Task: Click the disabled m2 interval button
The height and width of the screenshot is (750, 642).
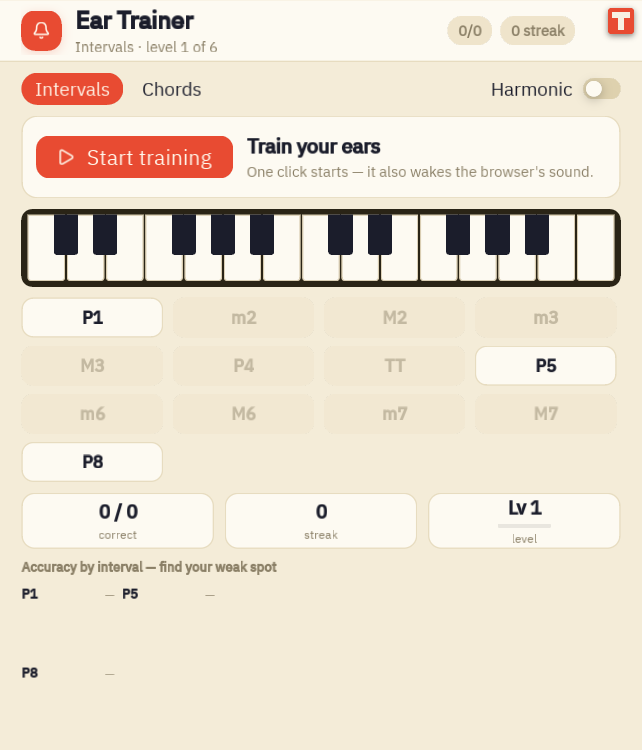Action: [x=244, y=318]
